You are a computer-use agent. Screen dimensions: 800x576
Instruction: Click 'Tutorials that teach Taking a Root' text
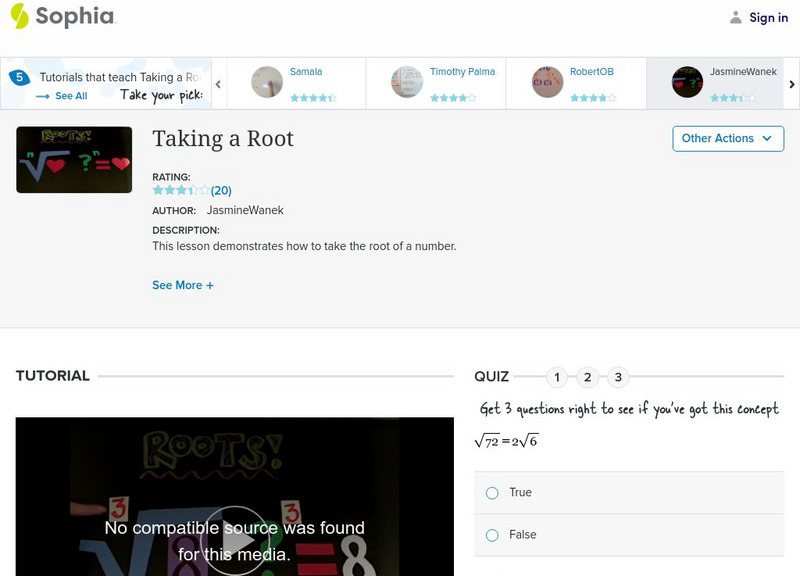point(120,77)
